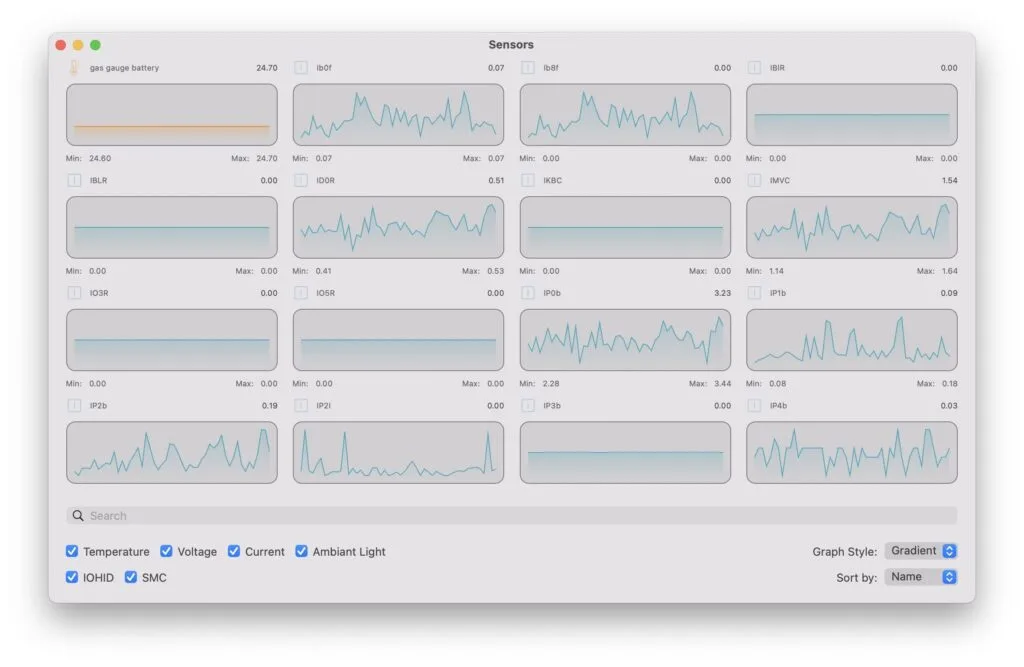1024x667 pixels.
Task: Click the IP2b value 0.19
Action: point(269,406)
